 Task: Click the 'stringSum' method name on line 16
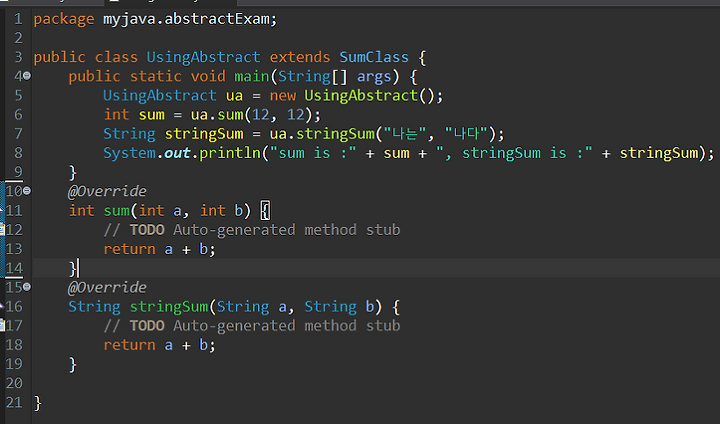pyautogui.click(x=169, y=306)
